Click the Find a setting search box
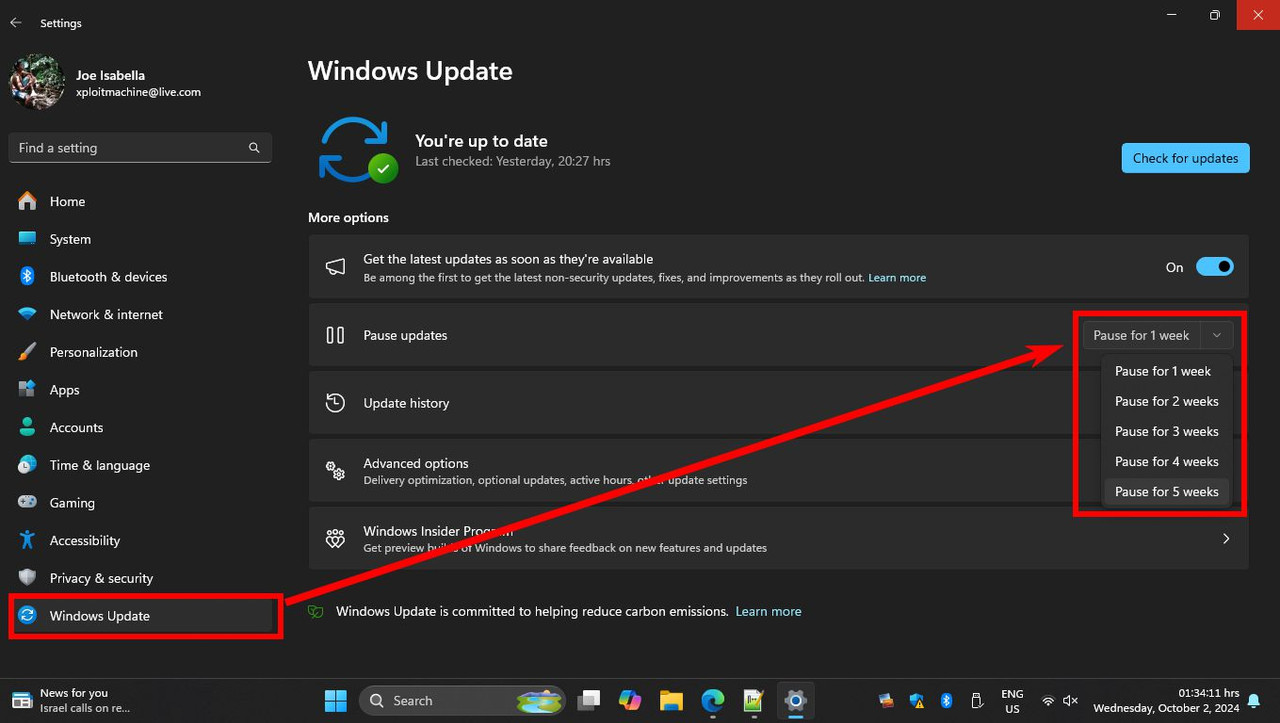 tap(140, 148)
